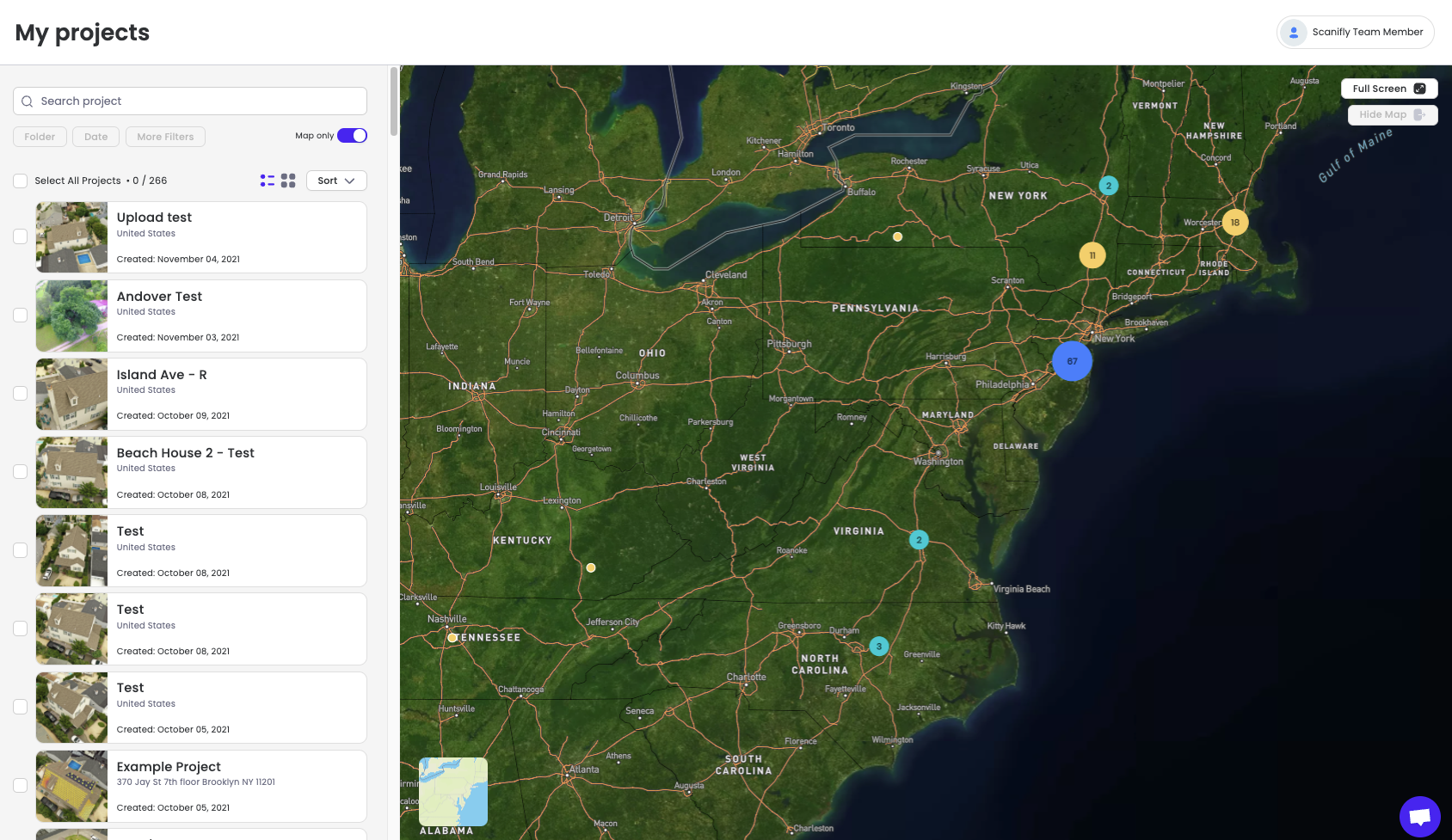Click the Full Screen map button
Viewport: 1452px width, 840px height.
coord(1388,89)
